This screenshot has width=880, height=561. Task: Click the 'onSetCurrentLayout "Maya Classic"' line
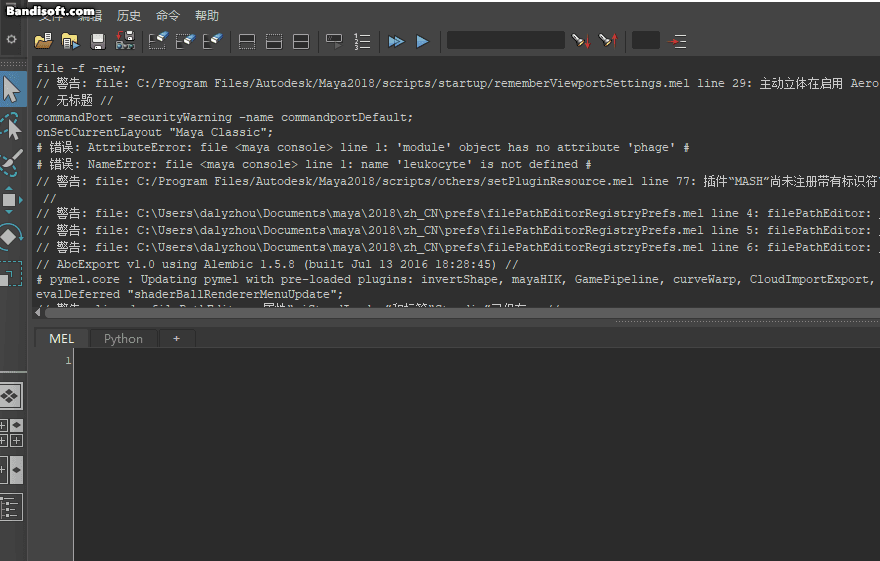coord(154,132)
